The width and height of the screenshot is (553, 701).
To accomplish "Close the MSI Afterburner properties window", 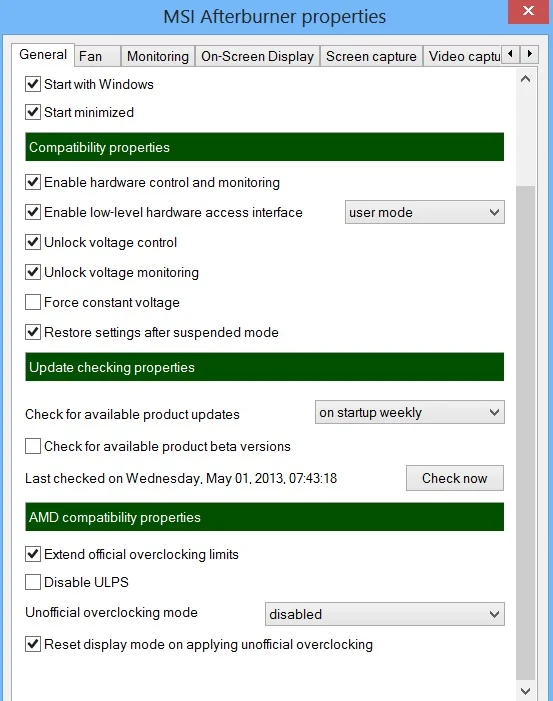I will tap(528, 11).
